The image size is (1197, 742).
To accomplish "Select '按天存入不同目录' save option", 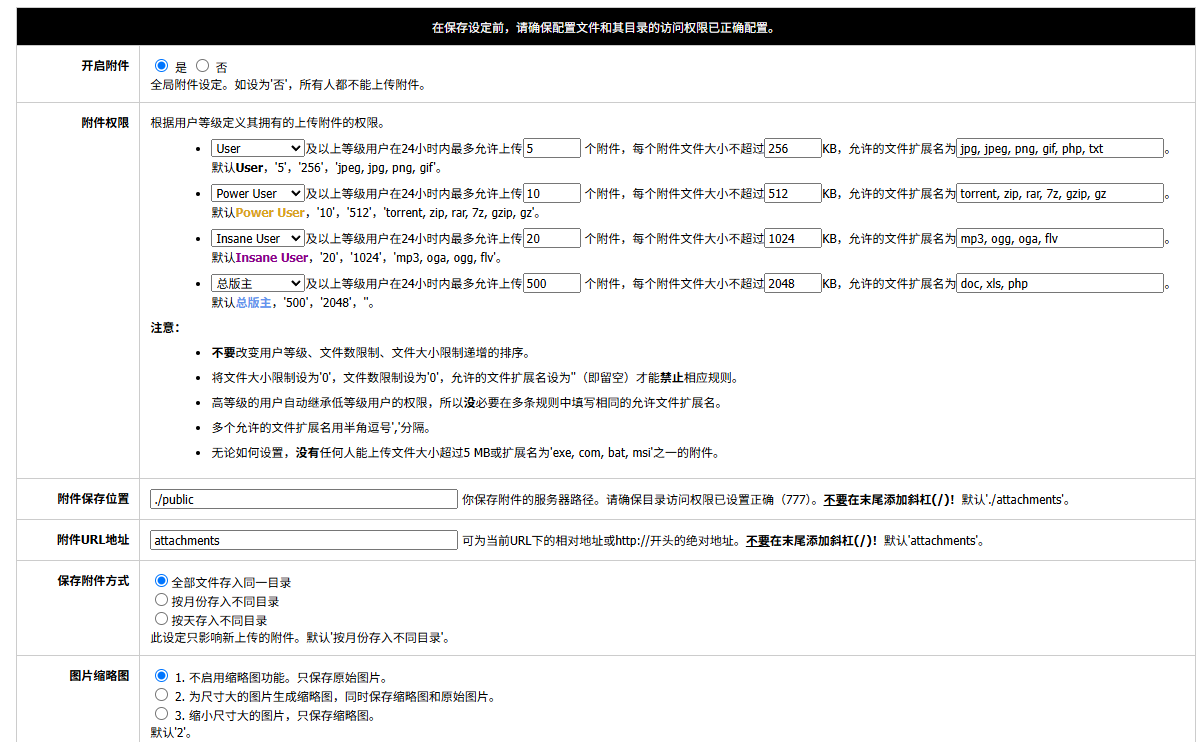I will click(161, 620).
